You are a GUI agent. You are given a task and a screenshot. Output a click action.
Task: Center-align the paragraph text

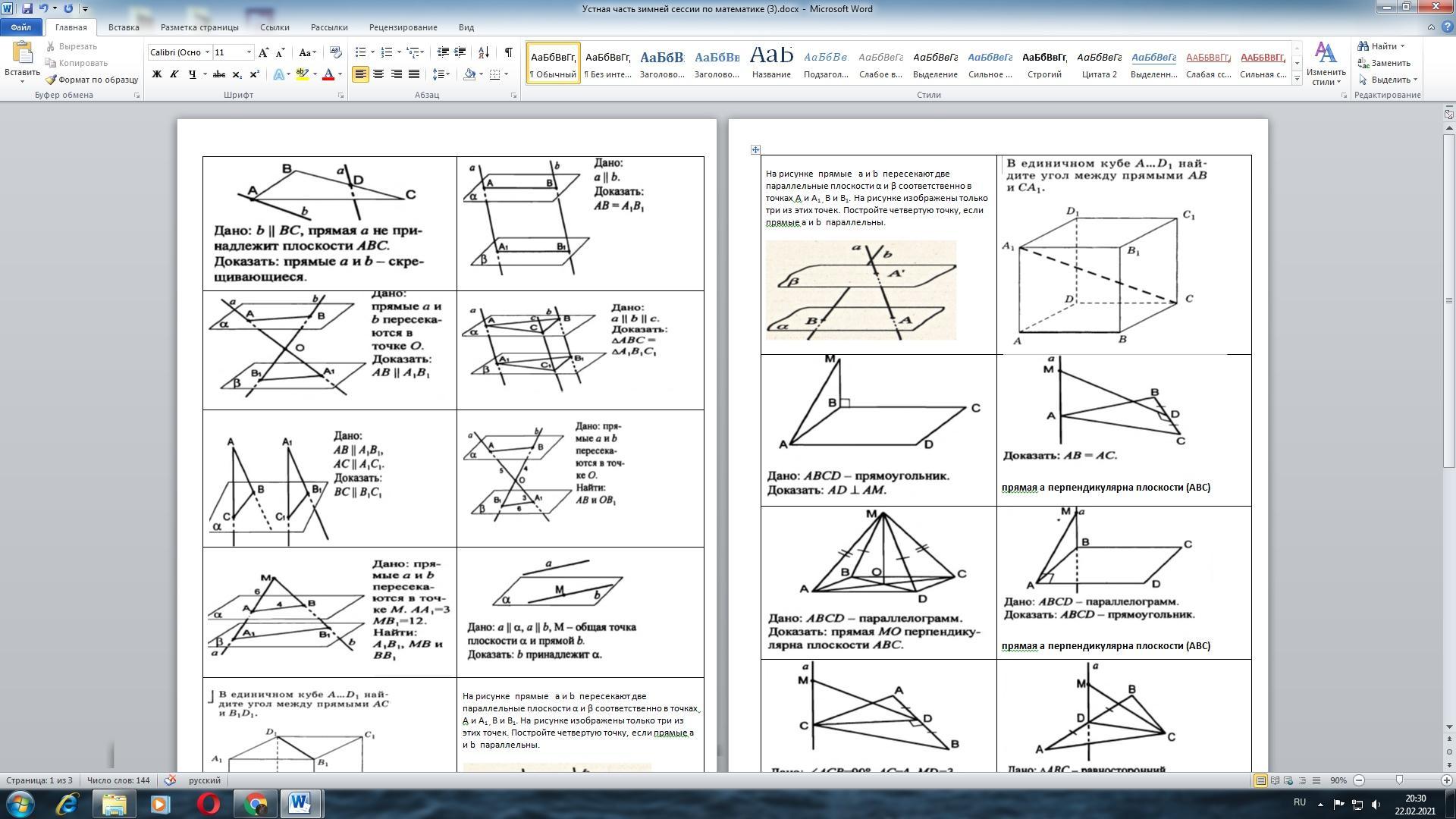pos(378,74)
